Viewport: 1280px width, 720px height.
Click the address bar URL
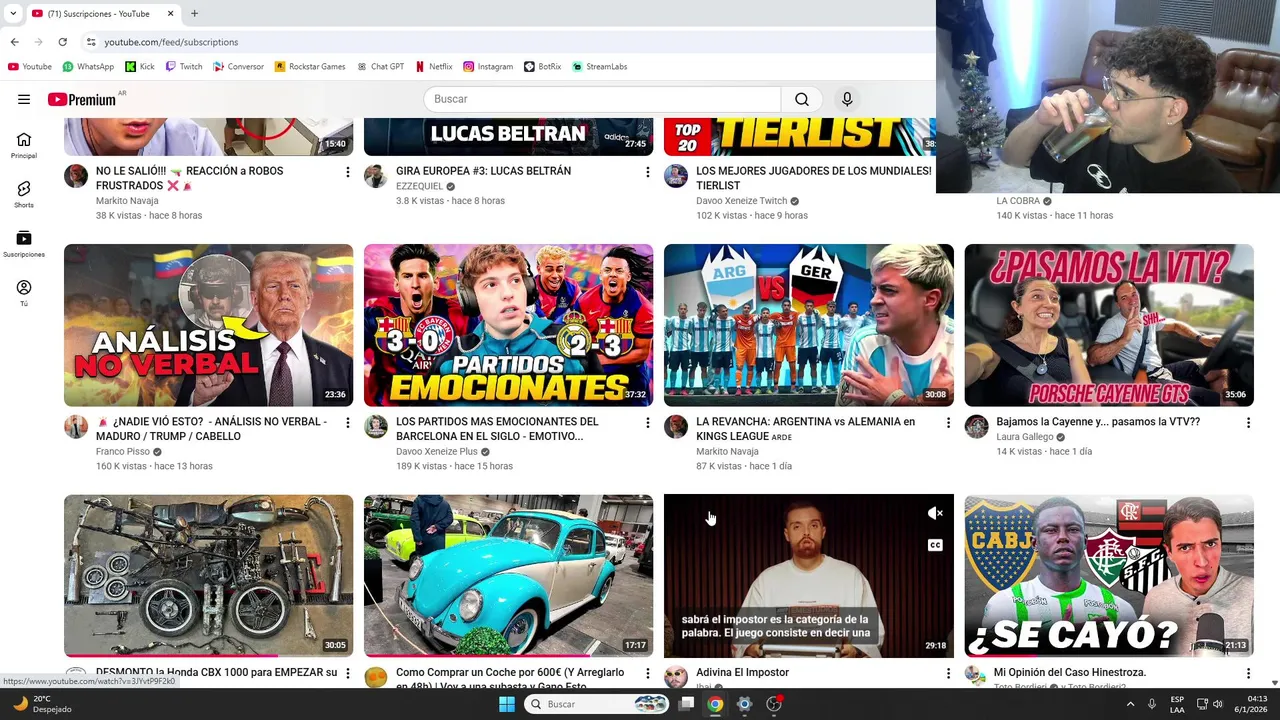click(171, 42)
